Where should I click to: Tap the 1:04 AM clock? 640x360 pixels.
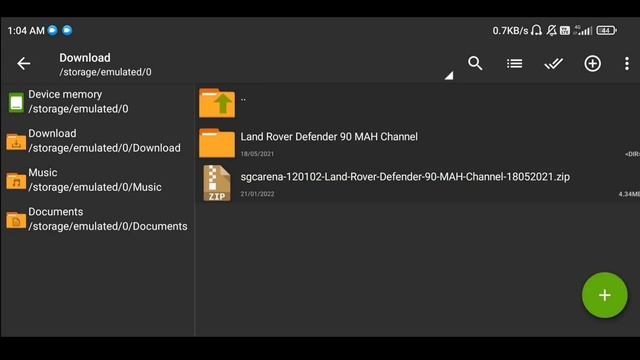pos(26,31)
